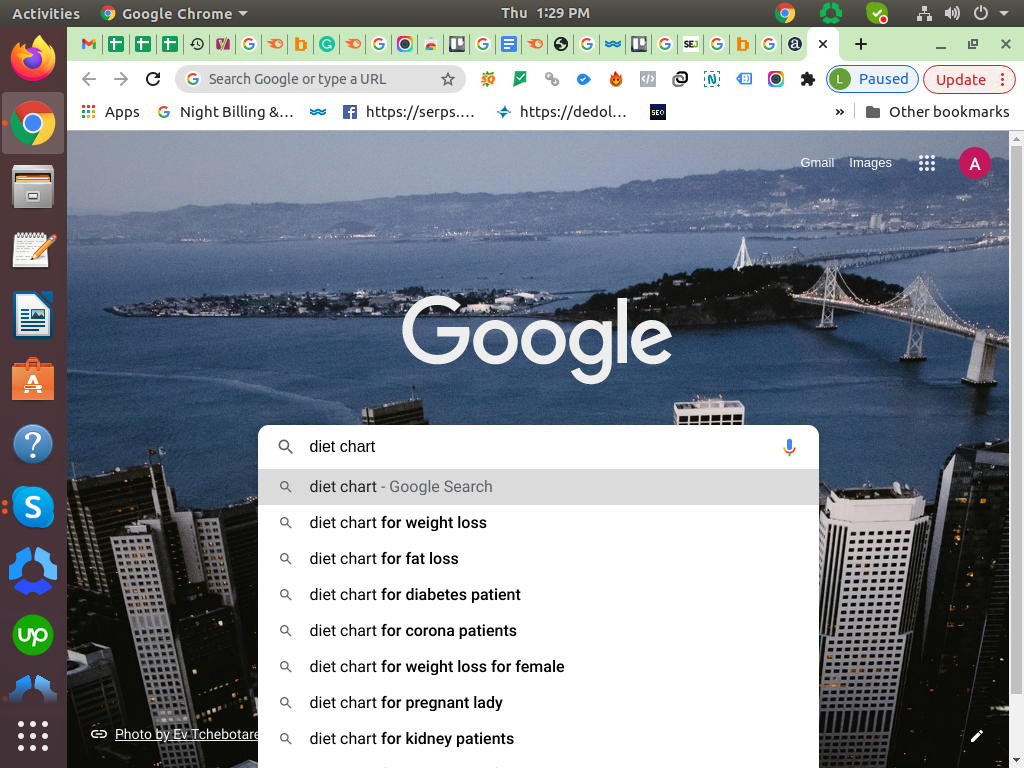
Task: Open the Google apps grid
Action: click(x=927, y=163)
